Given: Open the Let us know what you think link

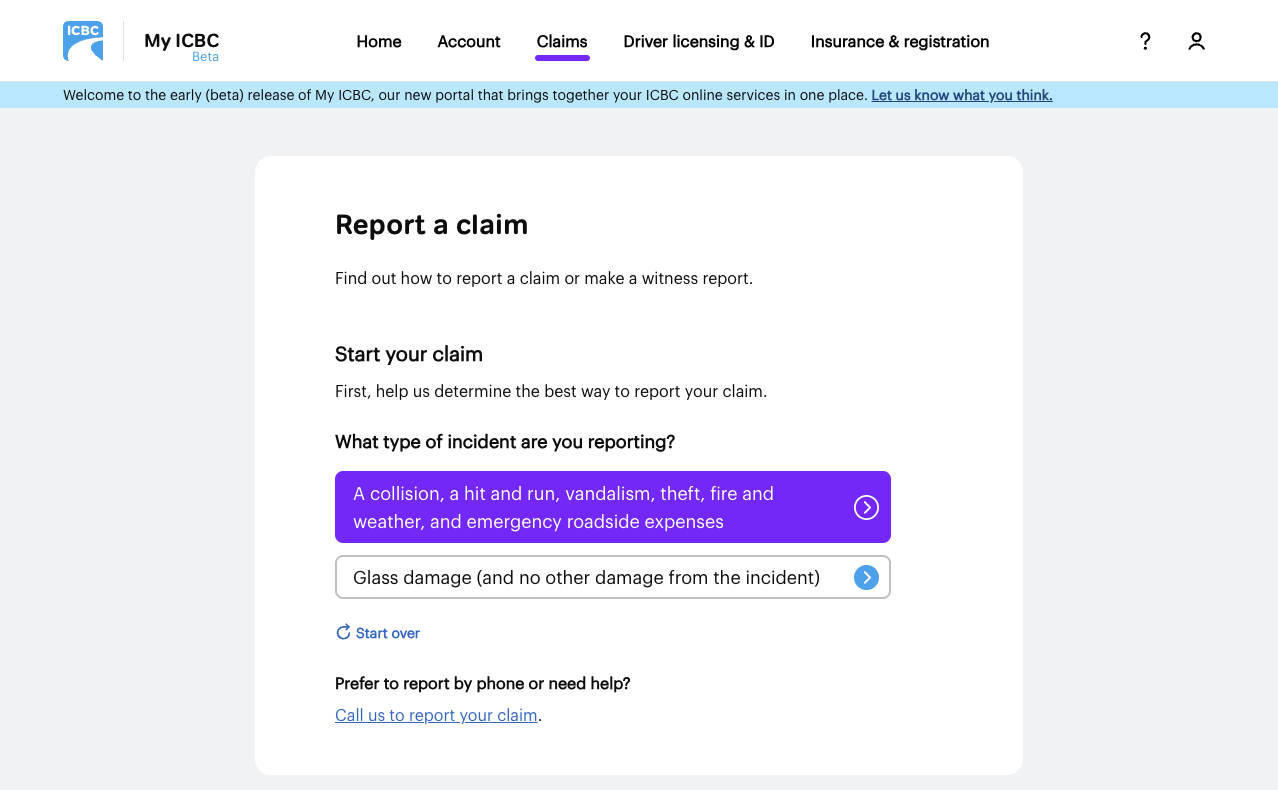Looking at the screenshot, I should [x=961, y=95].
